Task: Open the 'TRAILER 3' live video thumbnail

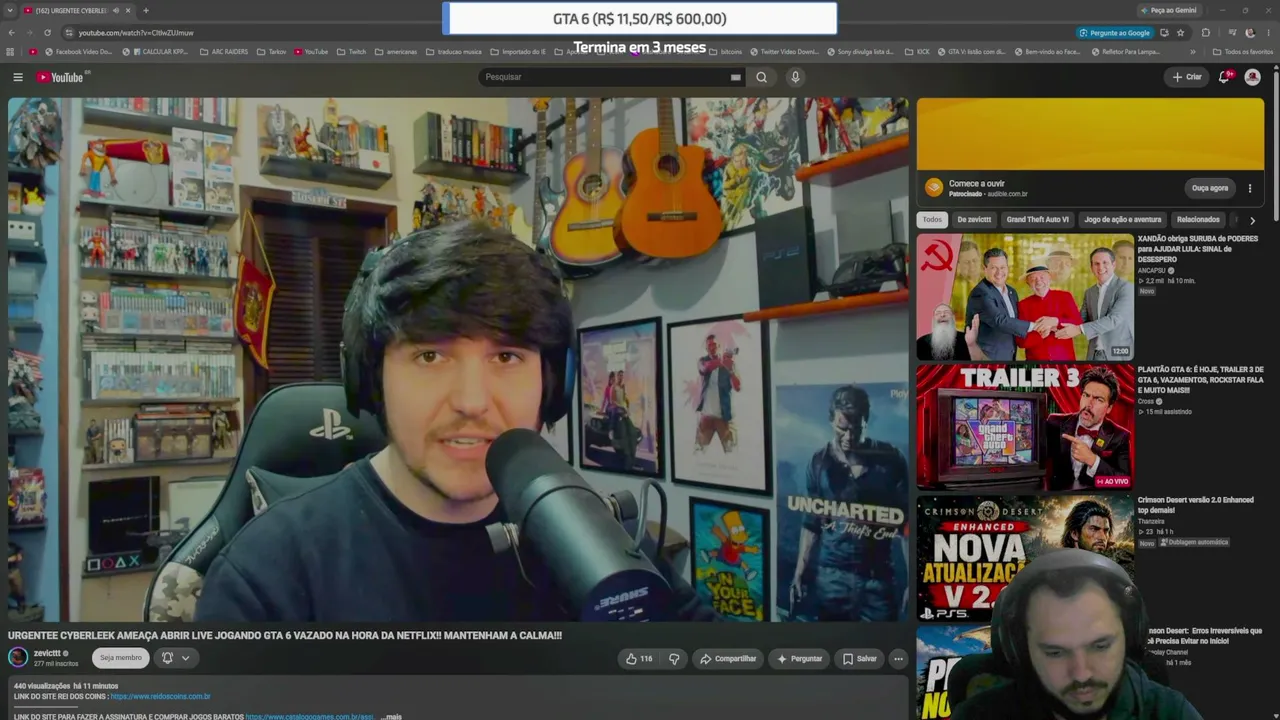Action: 1025,428
